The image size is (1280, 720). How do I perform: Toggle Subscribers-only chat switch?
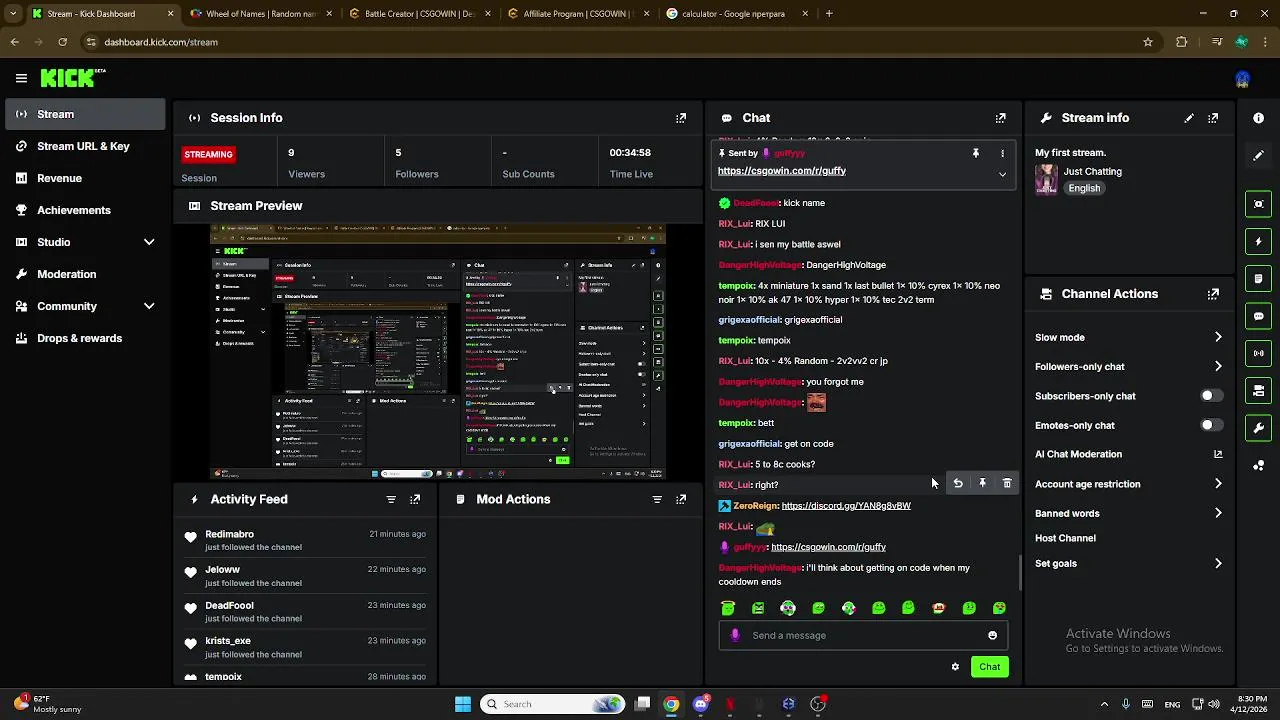pyautogui.click(x=1211, y=396)
